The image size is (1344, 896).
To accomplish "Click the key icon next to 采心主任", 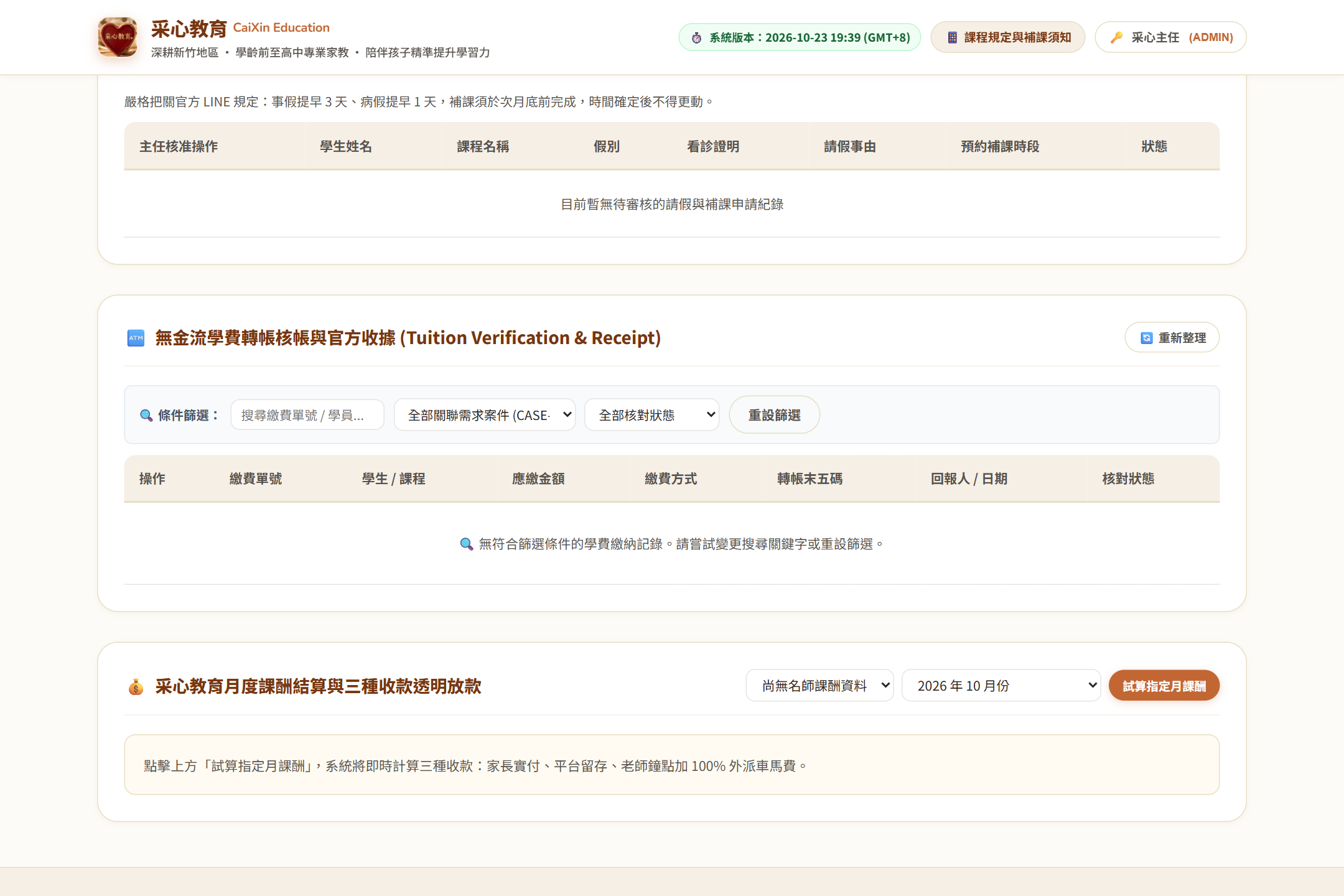I will coord(1117,37).
